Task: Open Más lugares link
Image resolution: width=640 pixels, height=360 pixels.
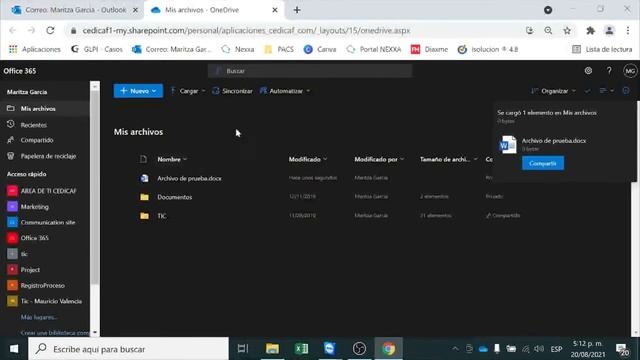Action: 39,317
